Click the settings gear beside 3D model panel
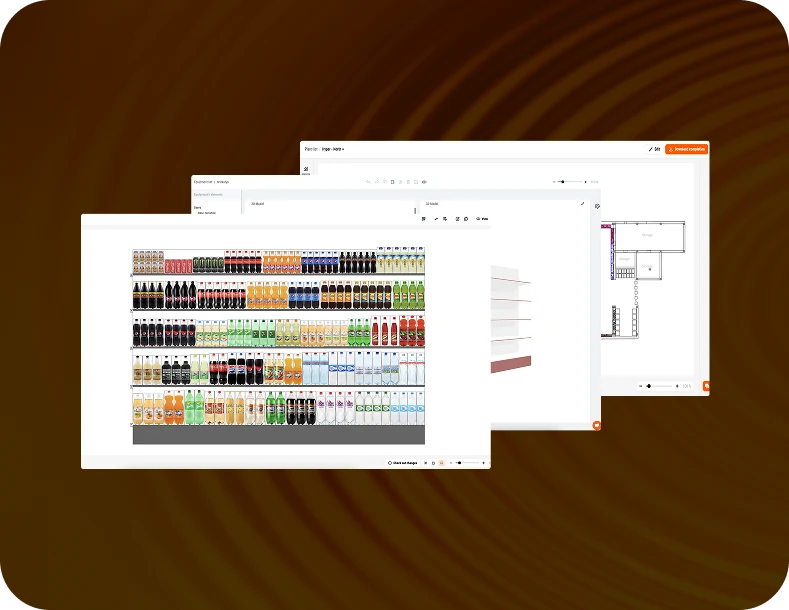This screenshot has height=610, width=789. 597,206
